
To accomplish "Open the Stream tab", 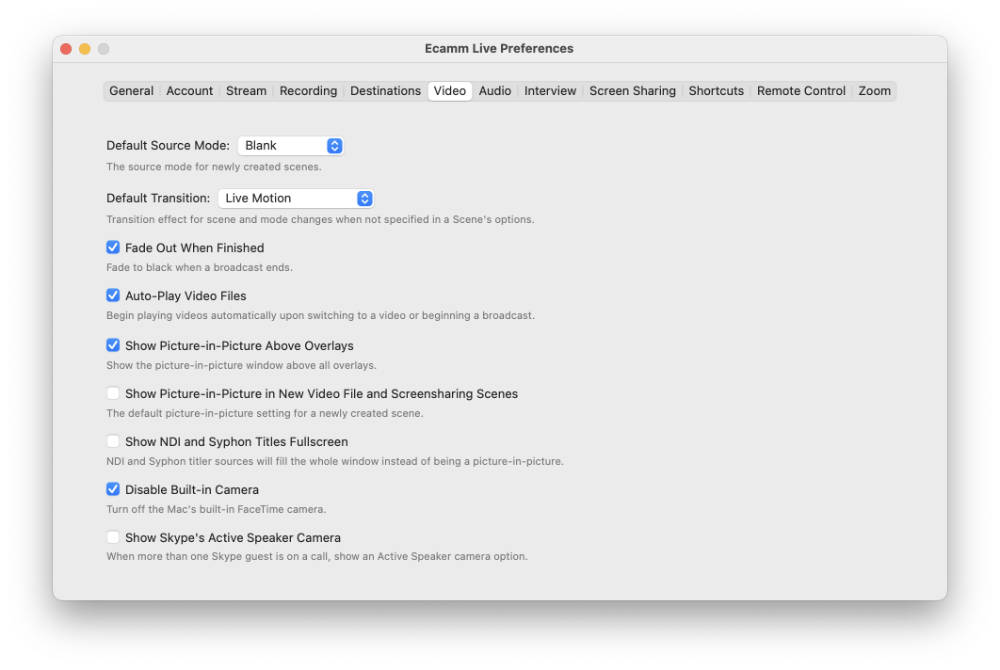I will pos(246,91).
